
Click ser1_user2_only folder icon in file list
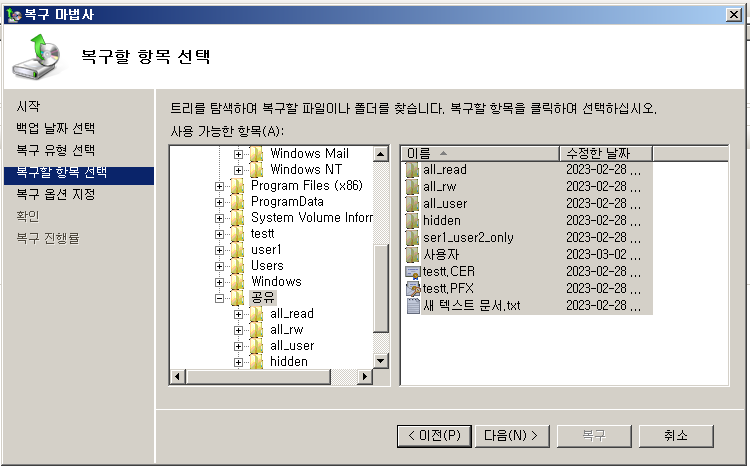[412, 238]
